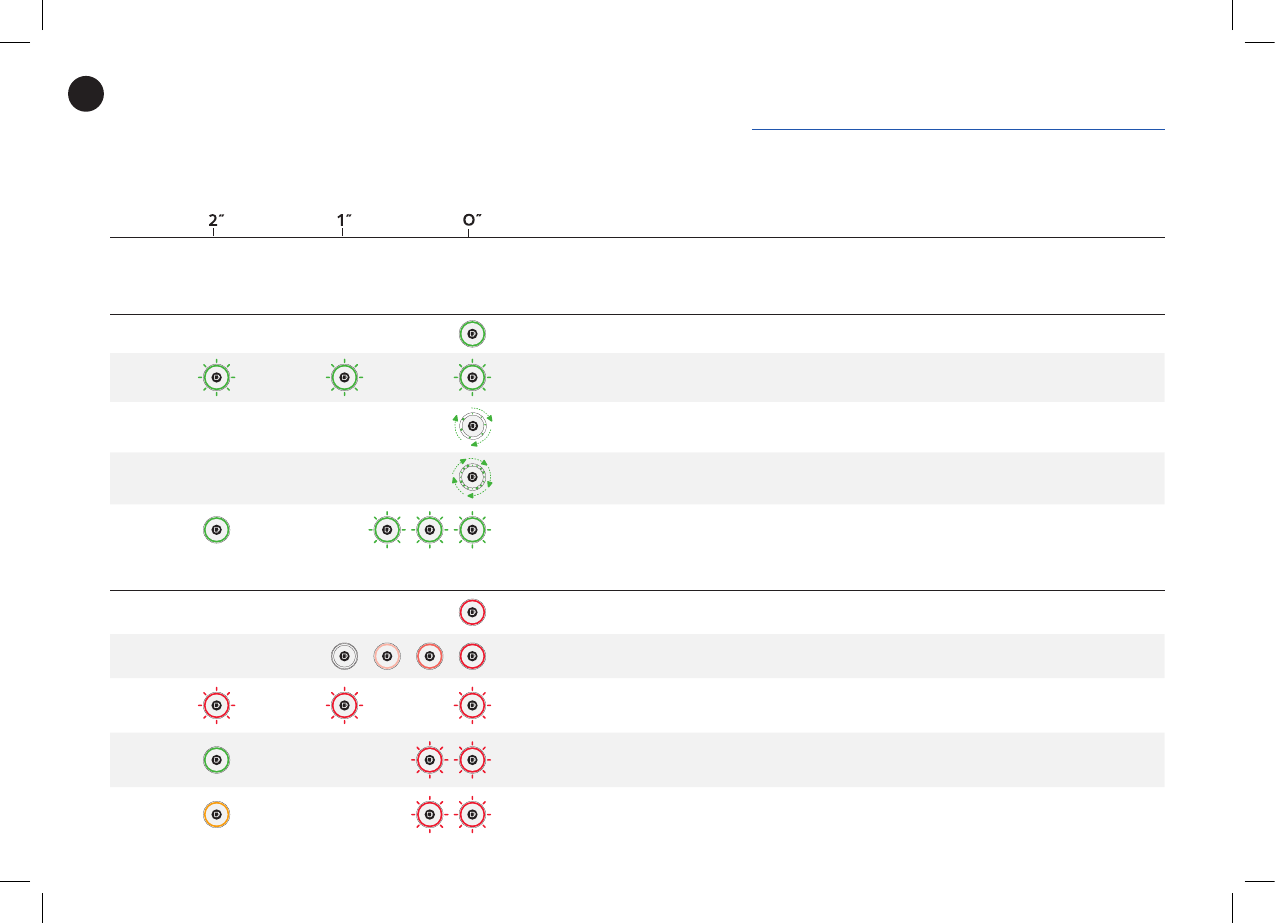
Task: Click the blinking green LED under the 2″ mark
Action: pyautogui.click(x=217, y=378)
